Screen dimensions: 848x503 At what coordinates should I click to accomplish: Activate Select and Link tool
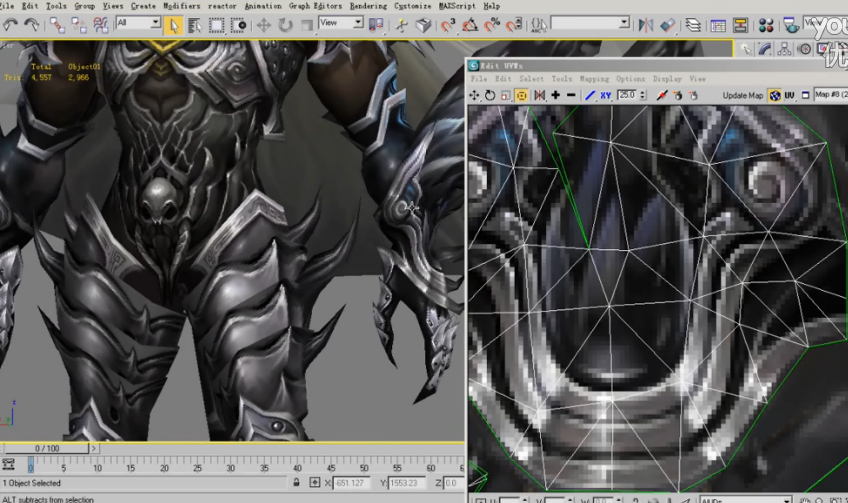click(57, 25)
